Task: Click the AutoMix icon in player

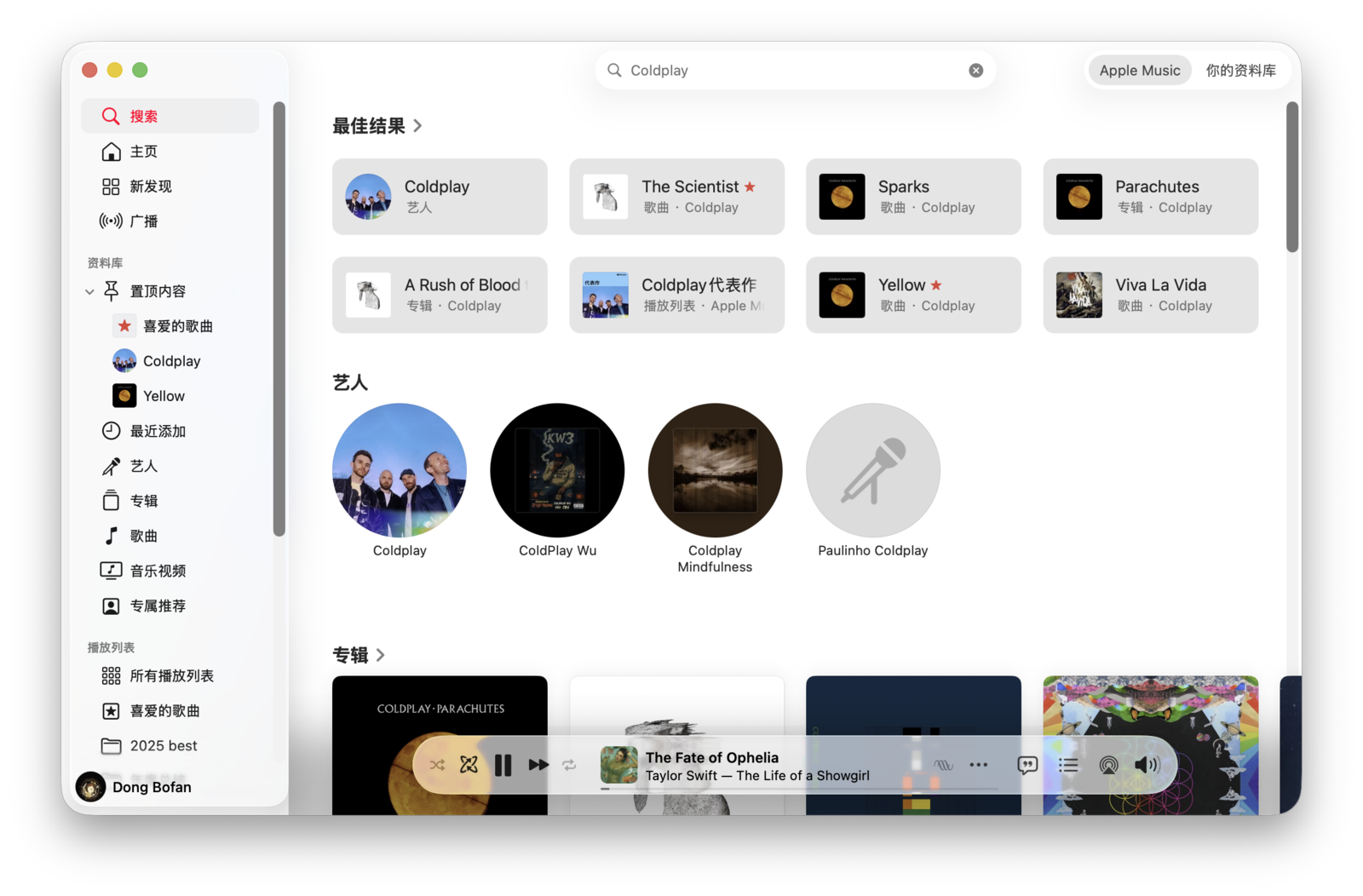Action: click(x=469, y=765)
